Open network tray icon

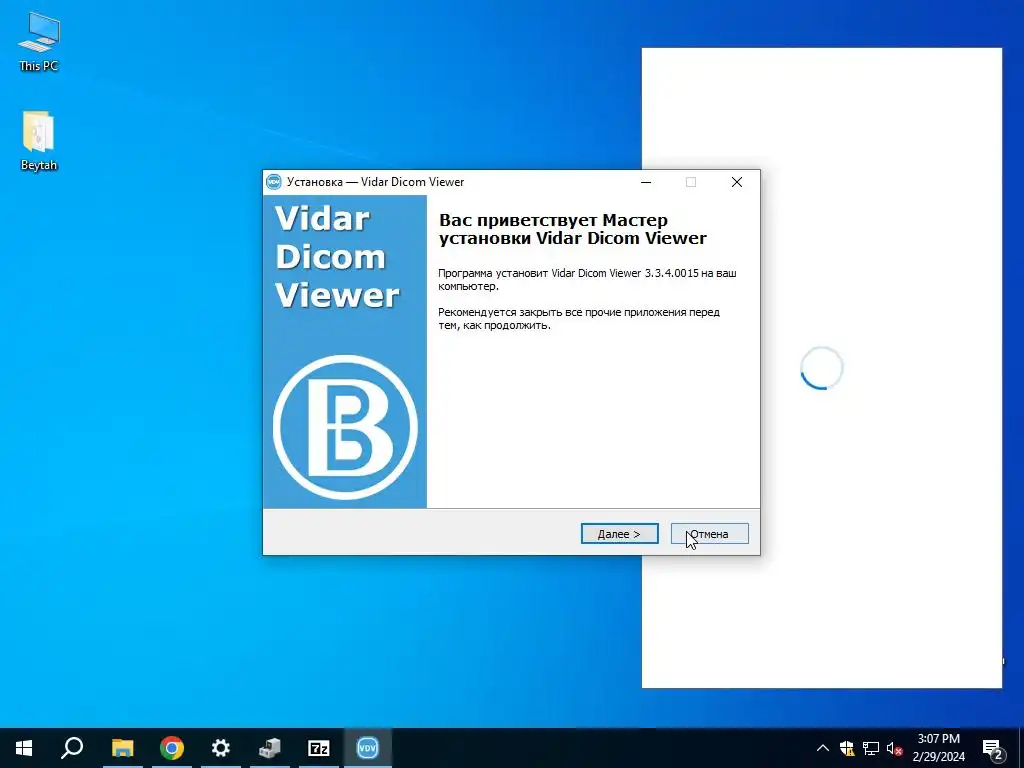click(x=871, y=748)
